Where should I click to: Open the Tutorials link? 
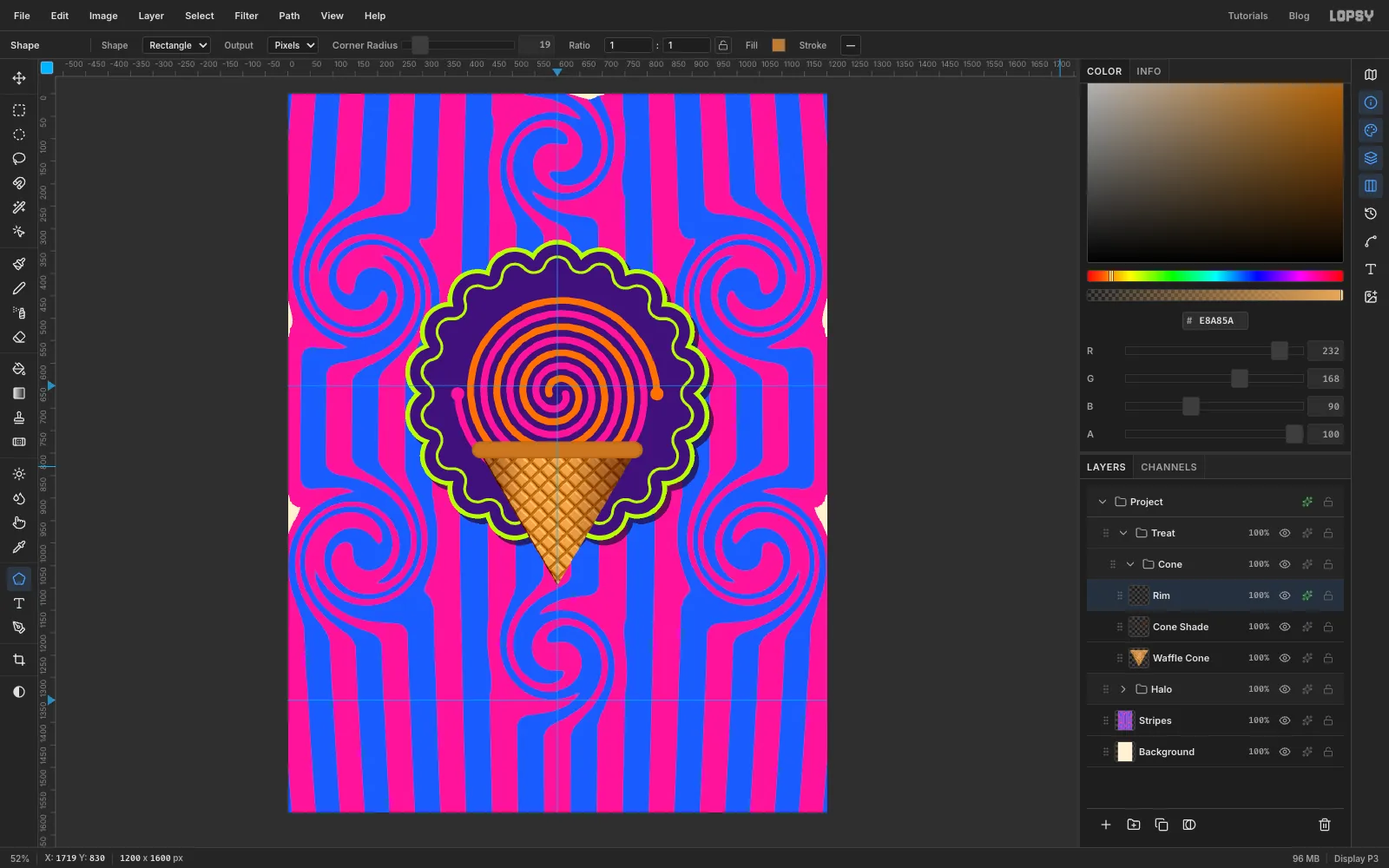pyautogui.click(x=1247, y=16)
